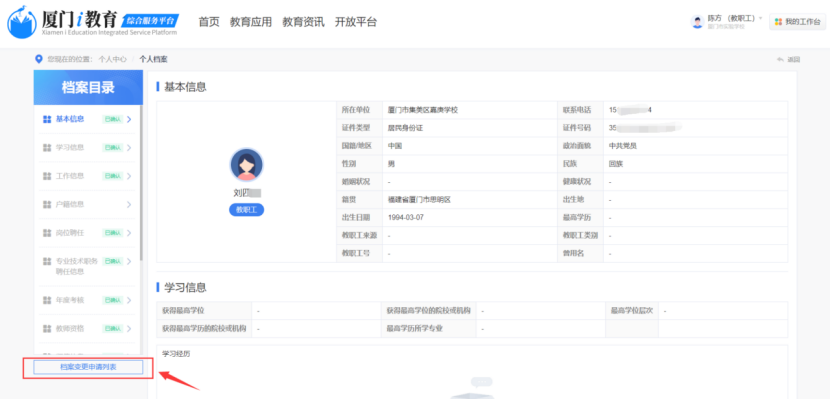Click the grid icon beside 基本信息
830x400 pixels.
47,120
